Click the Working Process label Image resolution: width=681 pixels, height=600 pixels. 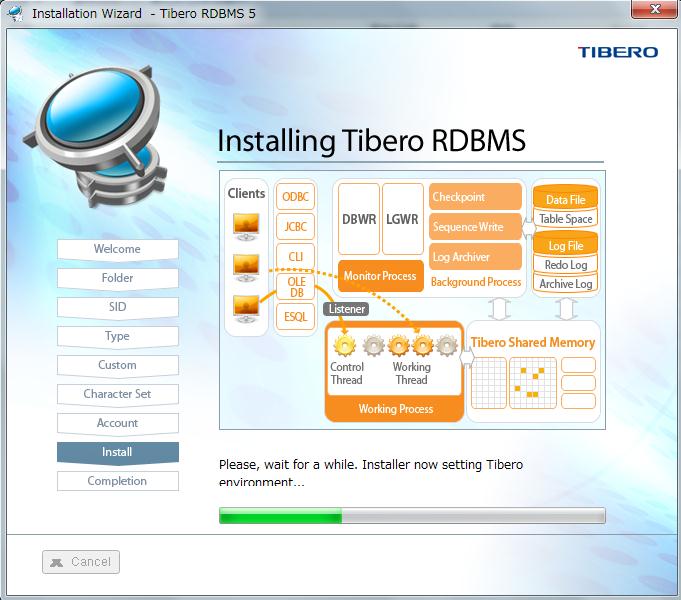[396, 409]
